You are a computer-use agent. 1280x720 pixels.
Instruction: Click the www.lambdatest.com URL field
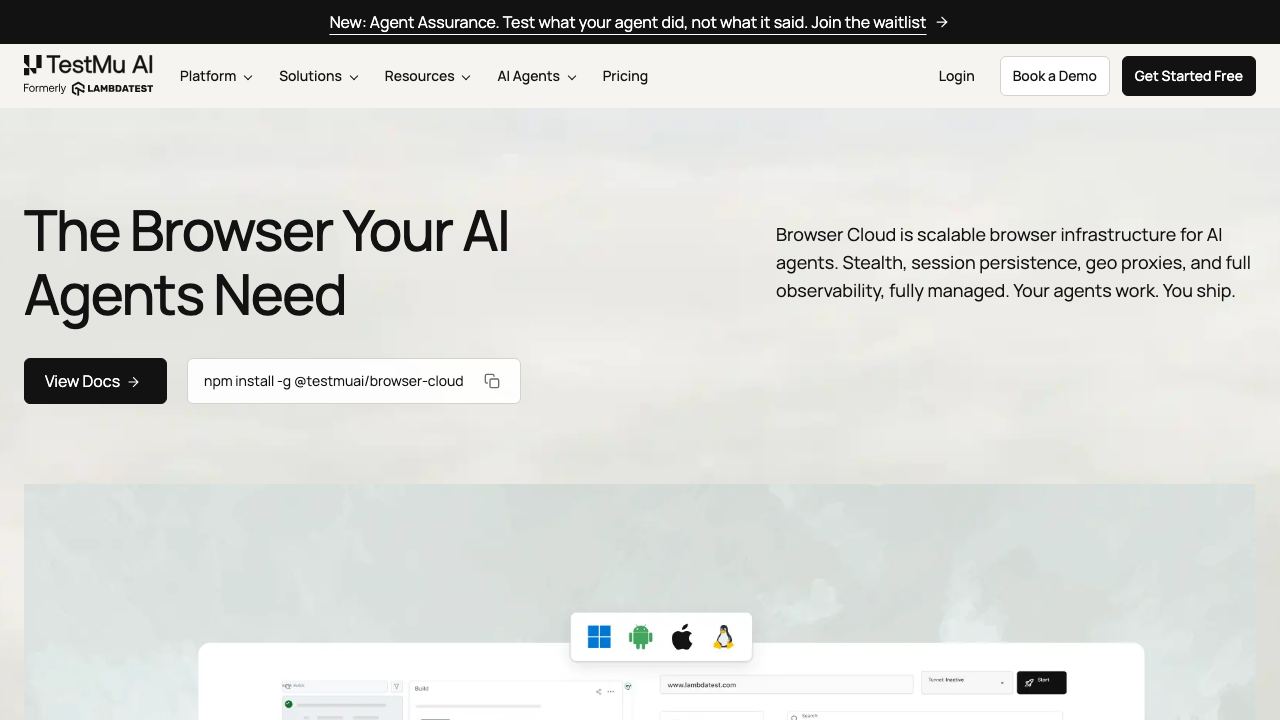[x=787, y=685]
